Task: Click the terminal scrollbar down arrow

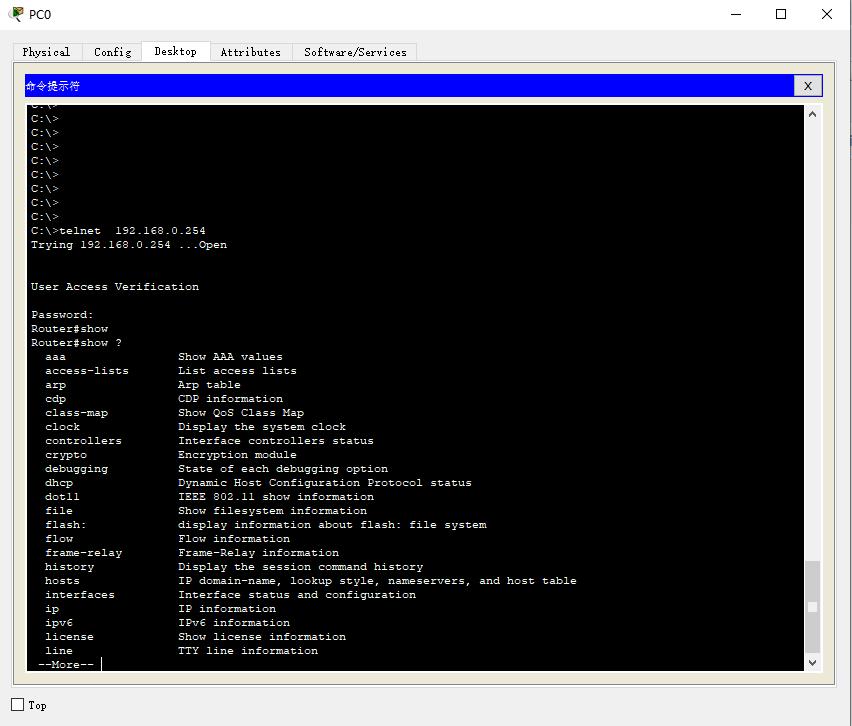Action: click(812, 662)
